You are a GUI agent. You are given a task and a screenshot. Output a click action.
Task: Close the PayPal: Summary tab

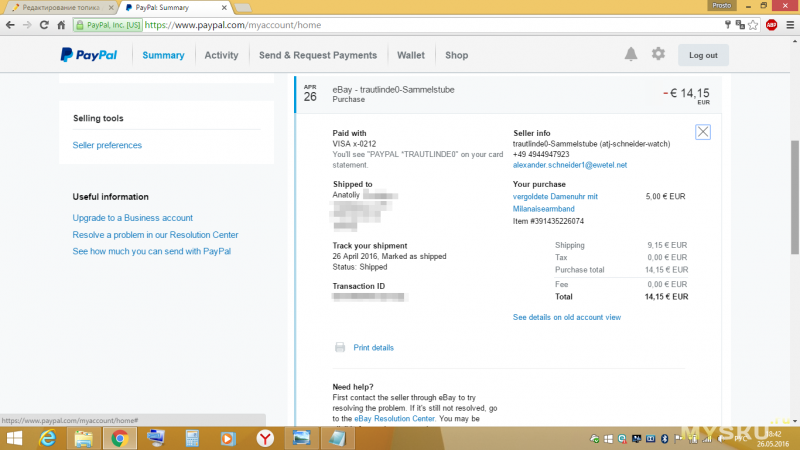[224, 8]
